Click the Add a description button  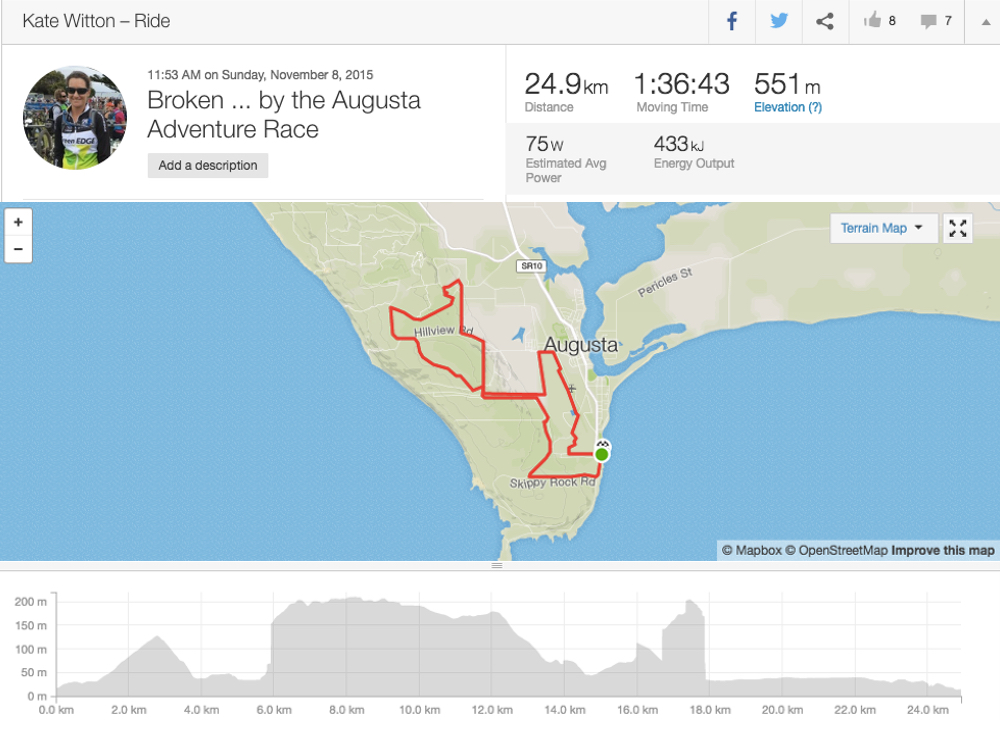click(208, 165)
